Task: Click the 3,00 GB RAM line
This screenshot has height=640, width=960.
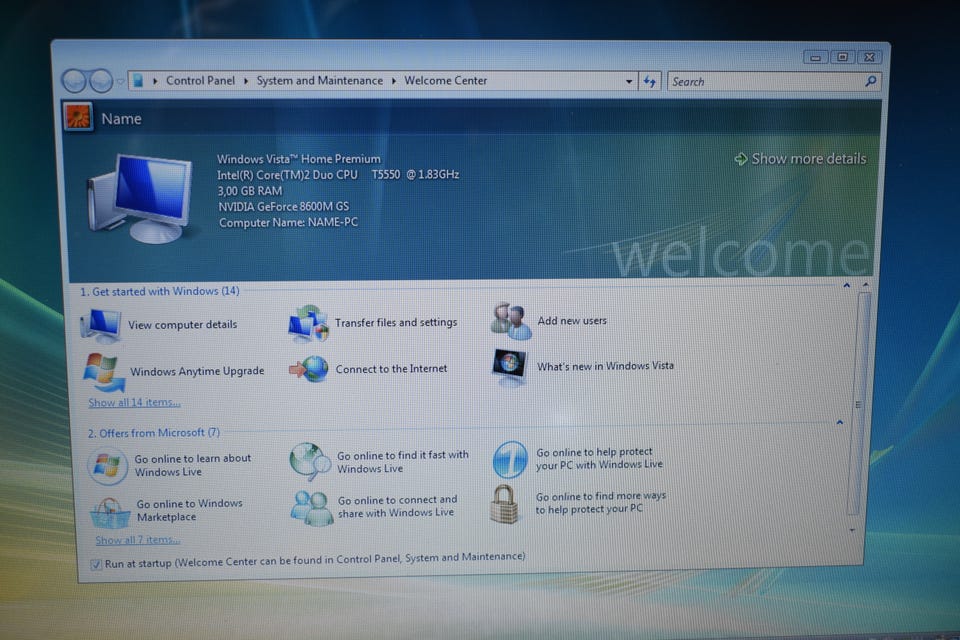Action: [250, 191]
